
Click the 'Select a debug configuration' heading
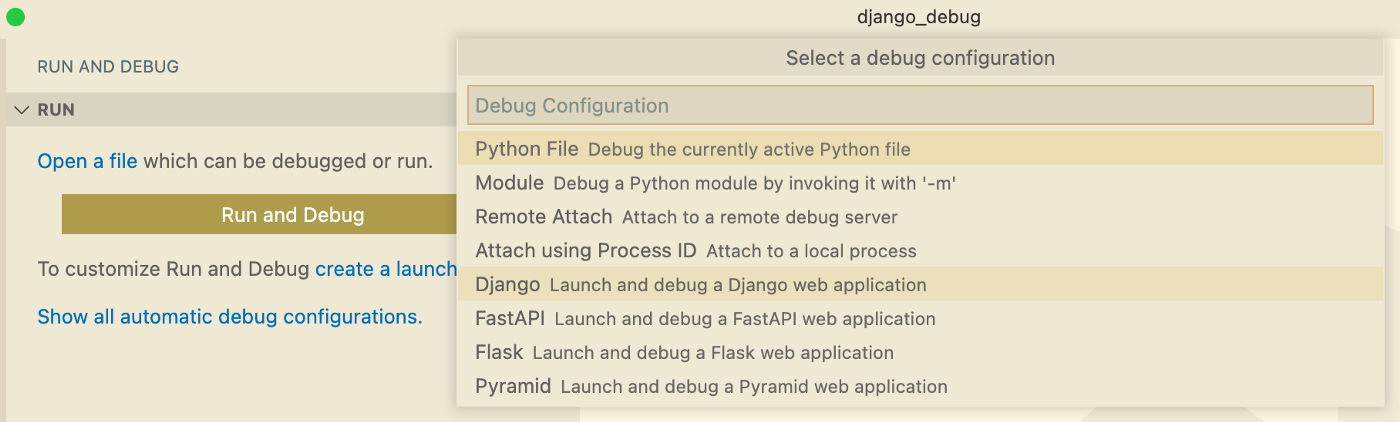pyautogui.click(x=920, y=58)
